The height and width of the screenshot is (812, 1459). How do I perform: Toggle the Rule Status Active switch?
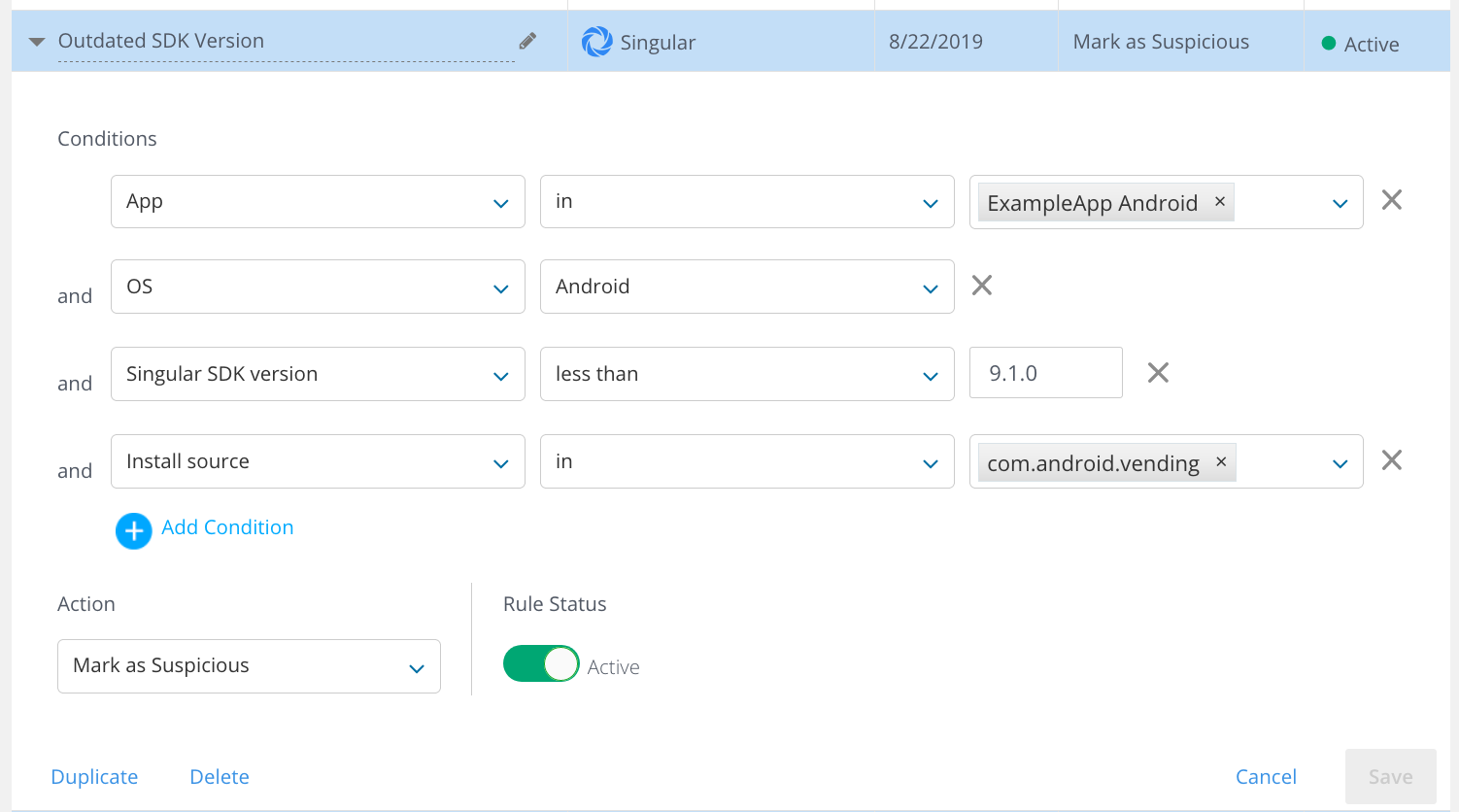541,664
